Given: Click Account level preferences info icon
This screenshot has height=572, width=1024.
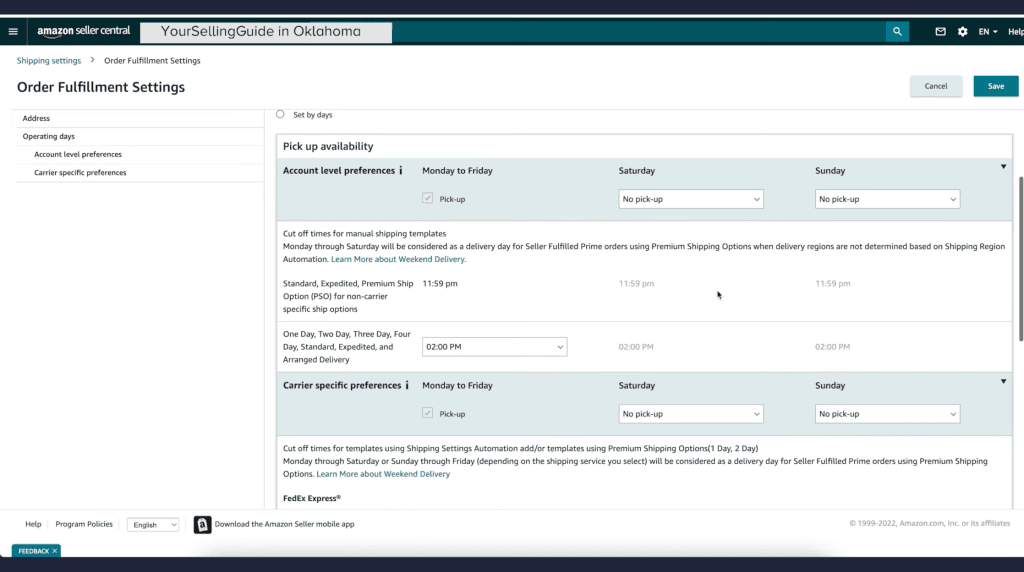Looking at the screenshot, I should (401, 171).
